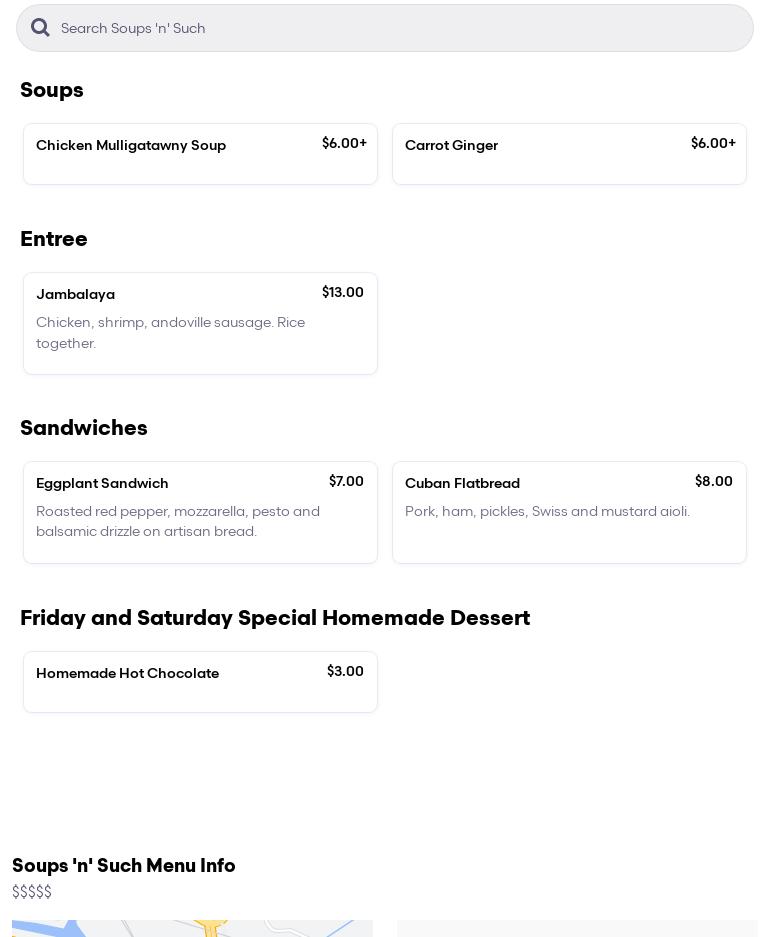
Task: Click the $$$$$ price rating indicator
Action: pyautogui.click(x=32, y=892)
